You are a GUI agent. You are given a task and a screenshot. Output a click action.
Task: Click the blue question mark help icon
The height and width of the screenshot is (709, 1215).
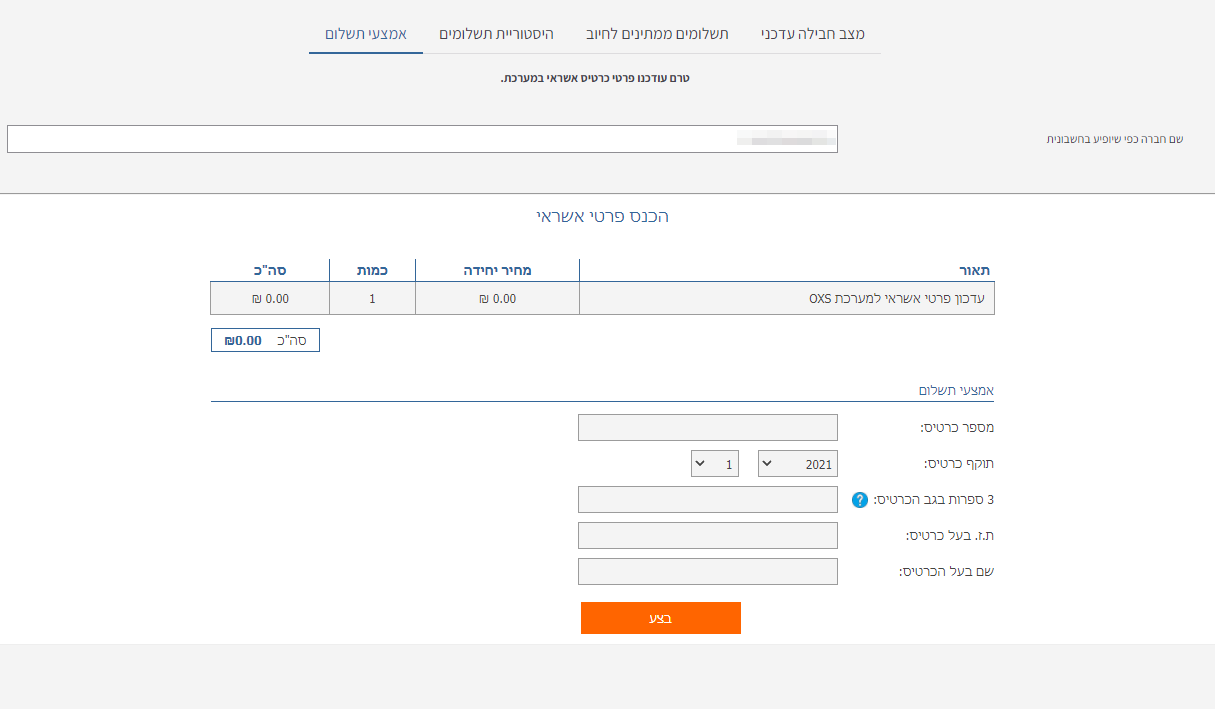(860, 500)
